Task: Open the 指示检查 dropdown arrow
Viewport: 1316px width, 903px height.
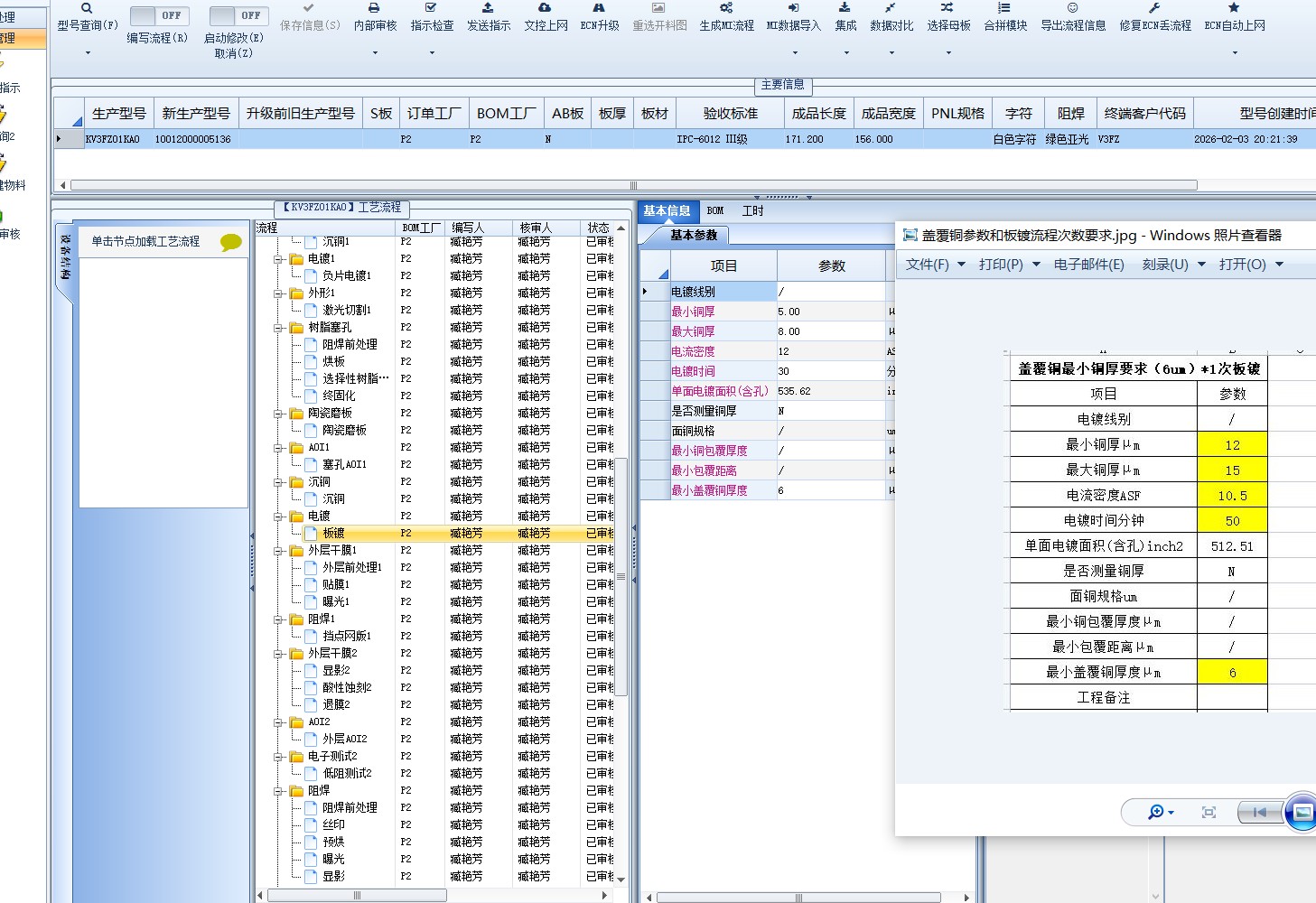Action: [x=432, y=53]
